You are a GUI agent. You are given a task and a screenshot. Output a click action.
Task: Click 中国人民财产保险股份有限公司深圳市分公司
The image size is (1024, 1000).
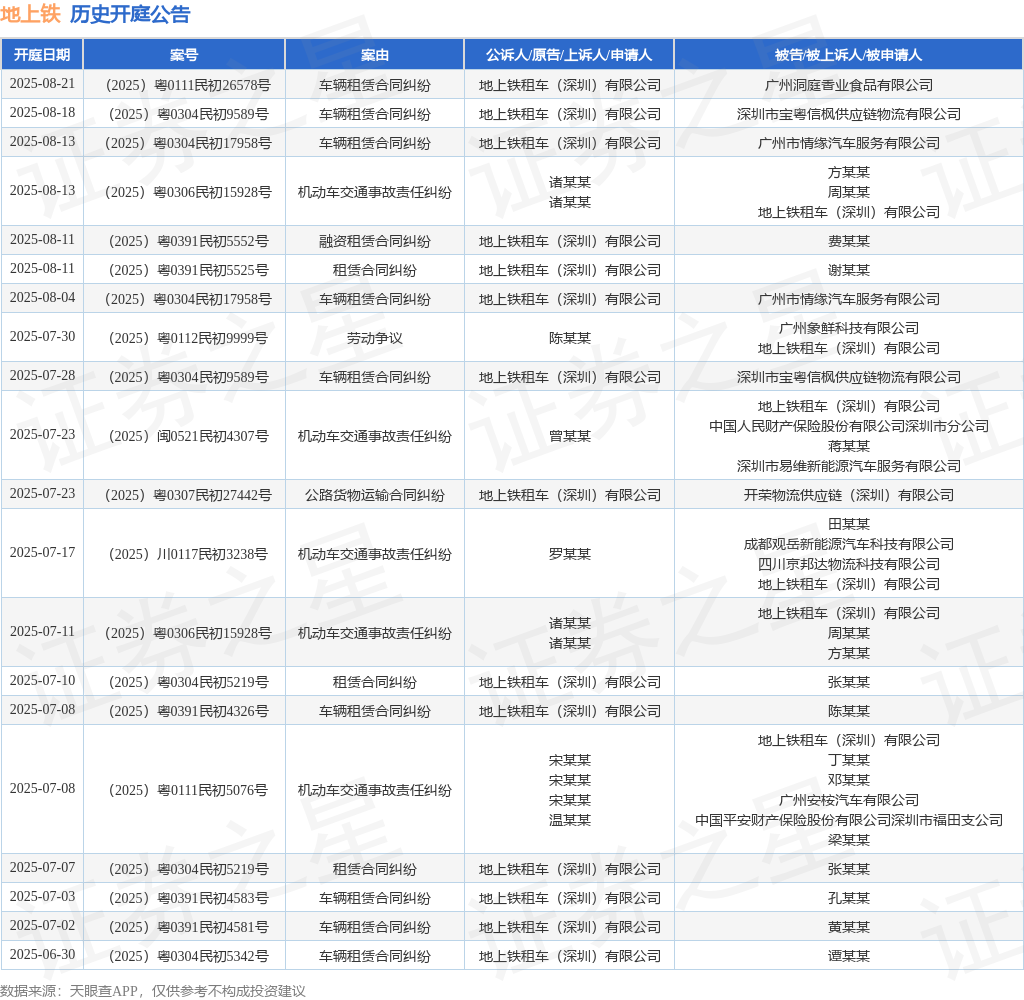pos(848,426)
